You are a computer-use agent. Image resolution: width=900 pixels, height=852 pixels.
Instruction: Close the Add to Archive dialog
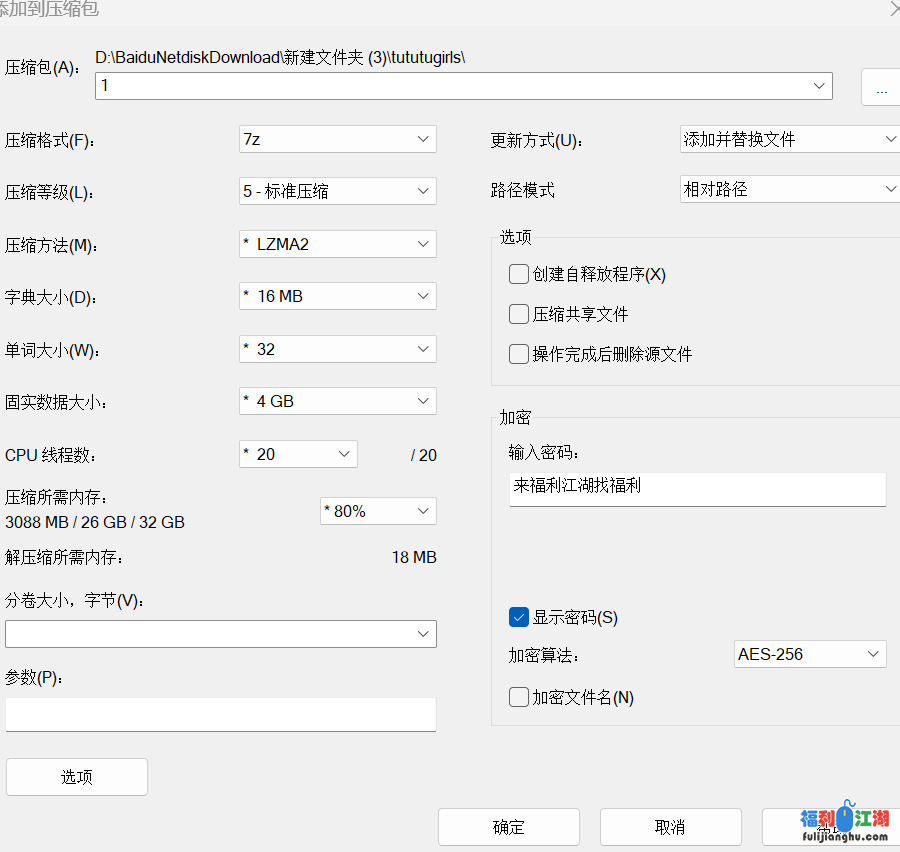[x=893, y=9]
